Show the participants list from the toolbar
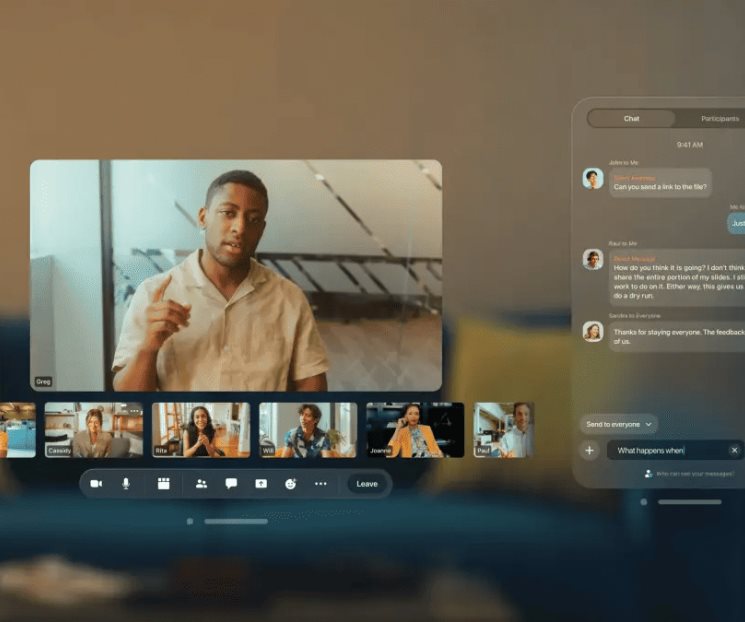The height and width of the screenshot is (622, 745). [x=201, y=484]
